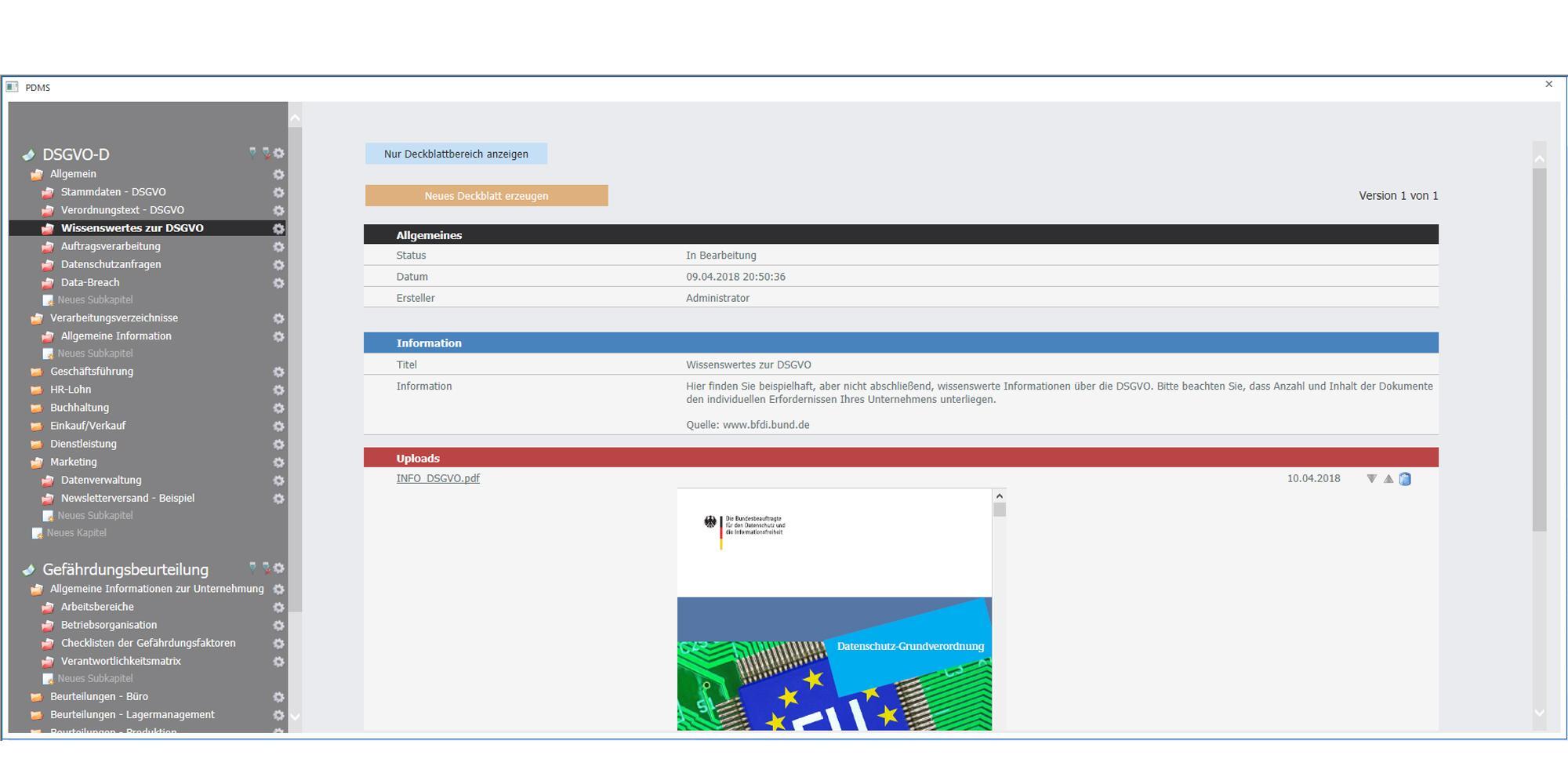The height and width of the screenshot is (784, 1568).
Task: Click the PDF preview cover thumbnail
Action: point(834,609)
